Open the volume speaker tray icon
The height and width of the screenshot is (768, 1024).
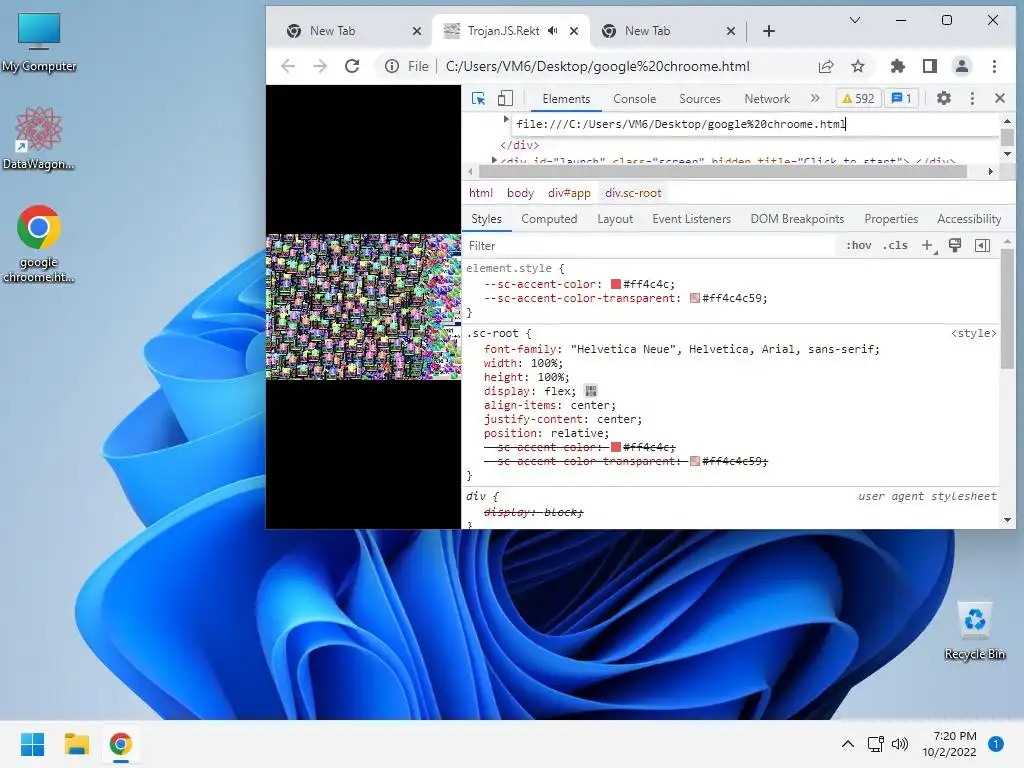tap(900, 744)
